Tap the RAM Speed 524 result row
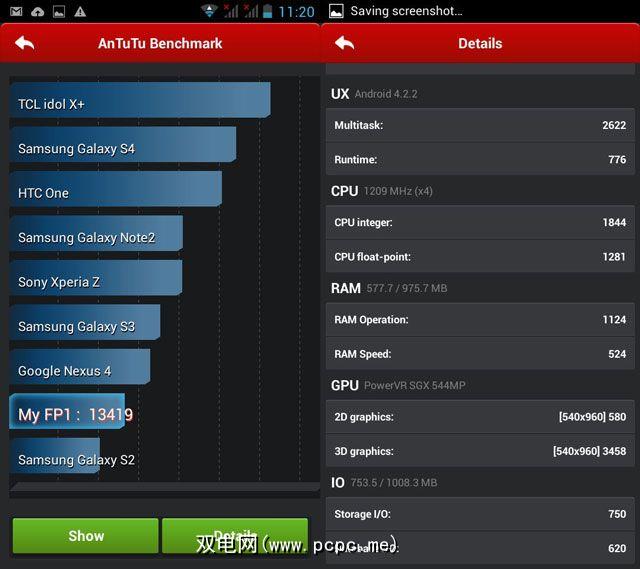 tap(480, 353)
